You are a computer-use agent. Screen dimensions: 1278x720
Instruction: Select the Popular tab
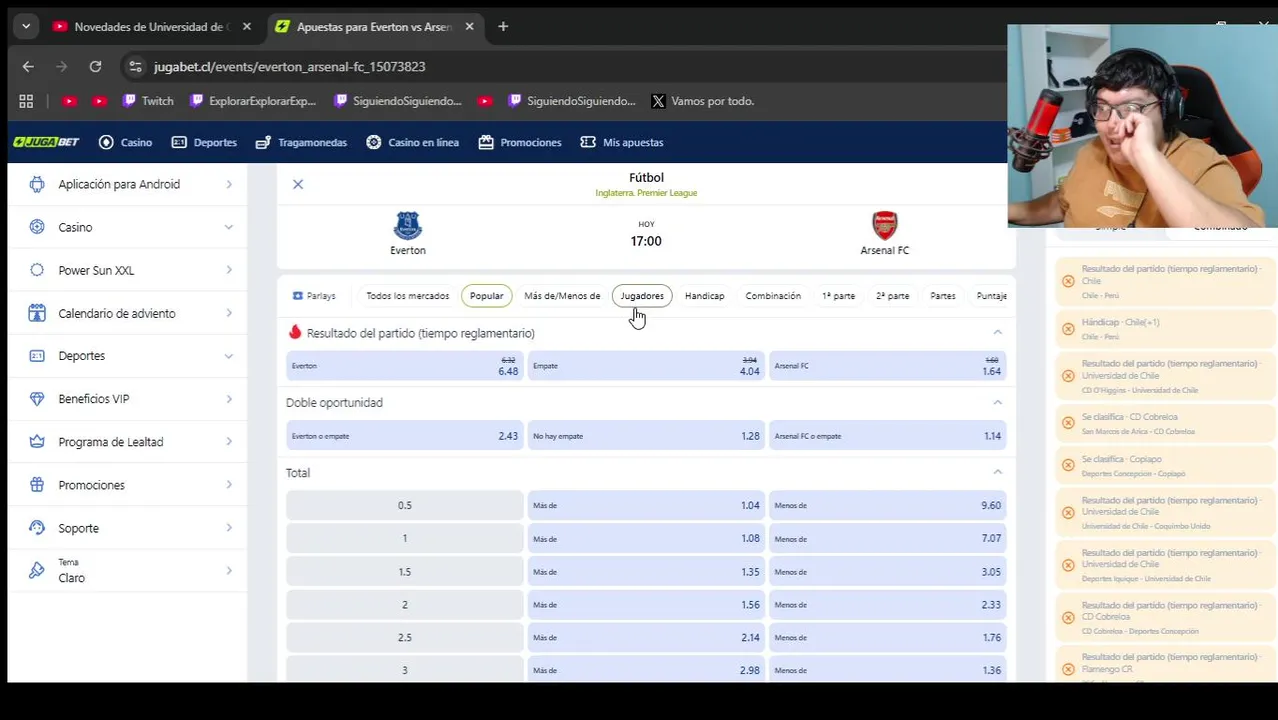487,296
